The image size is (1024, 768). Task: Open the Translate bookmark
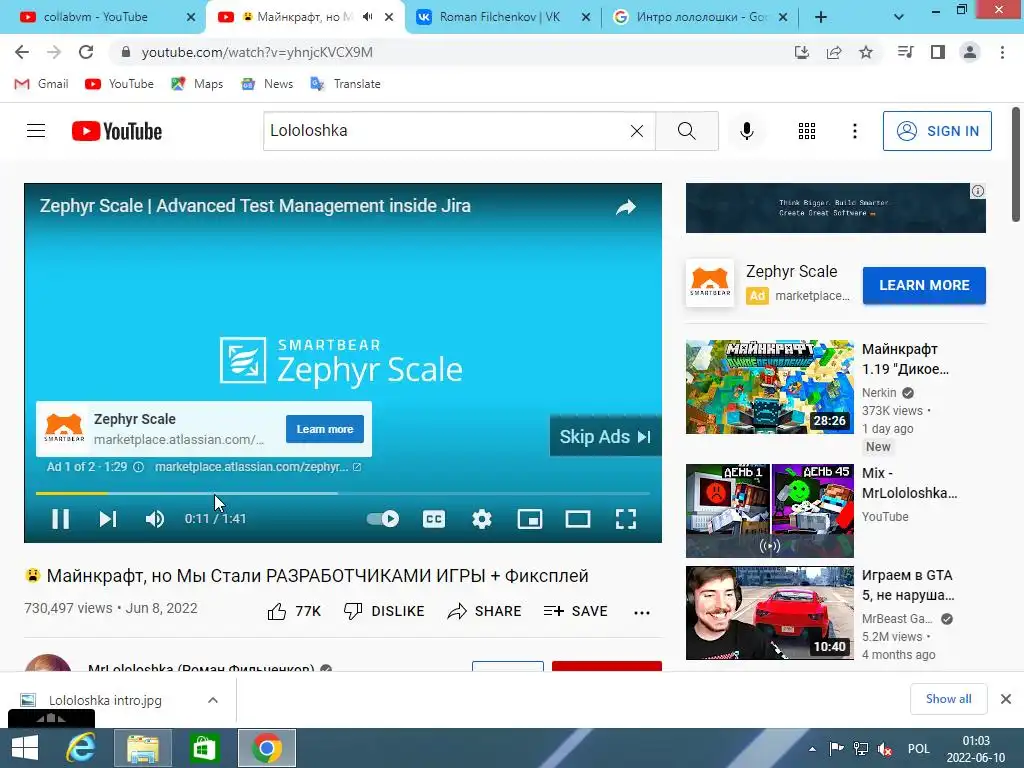pyautogui.click(x=345, y=84)
